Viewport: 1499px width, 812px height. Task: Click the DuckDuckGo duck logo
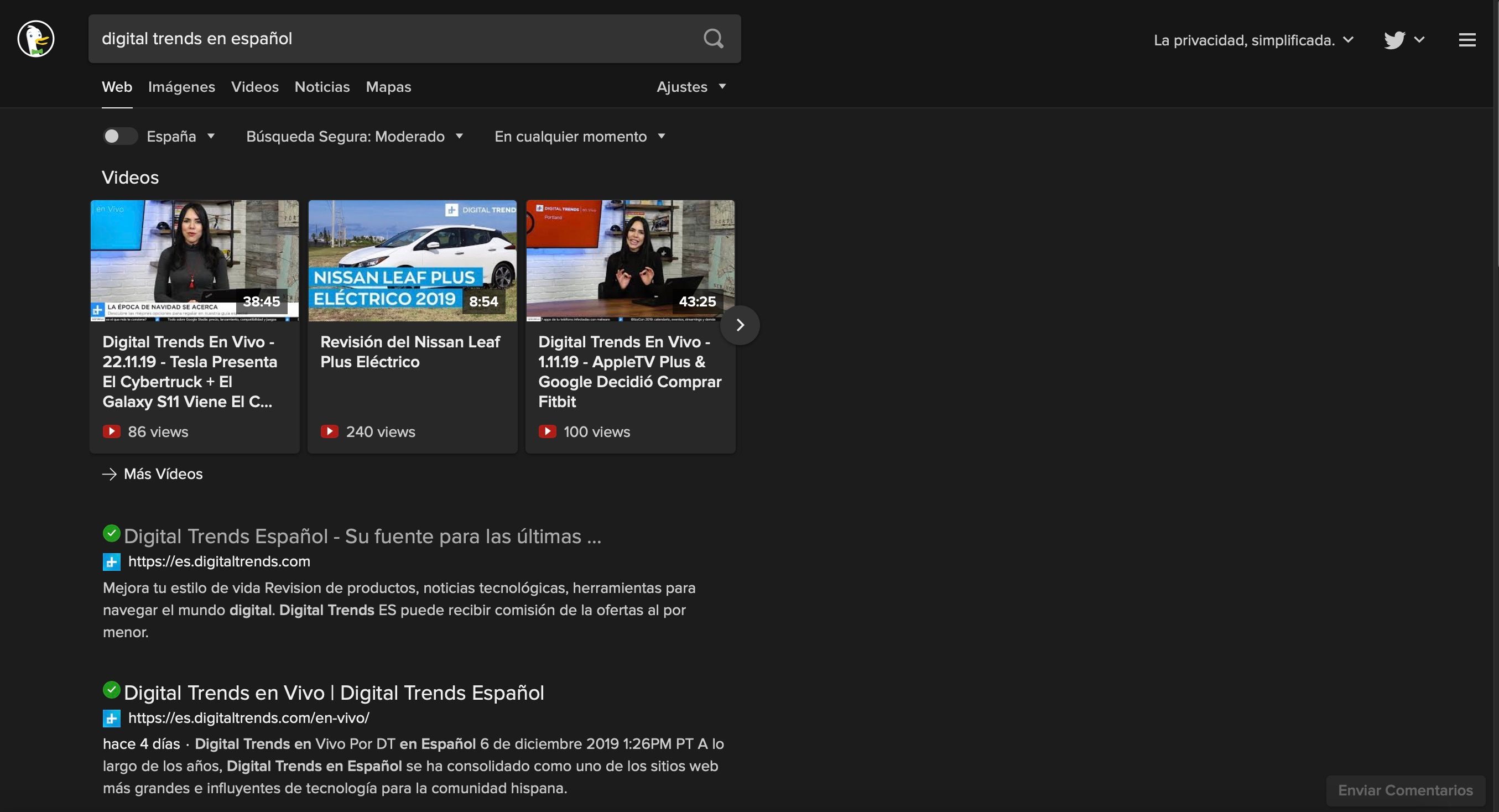[36, 39]
